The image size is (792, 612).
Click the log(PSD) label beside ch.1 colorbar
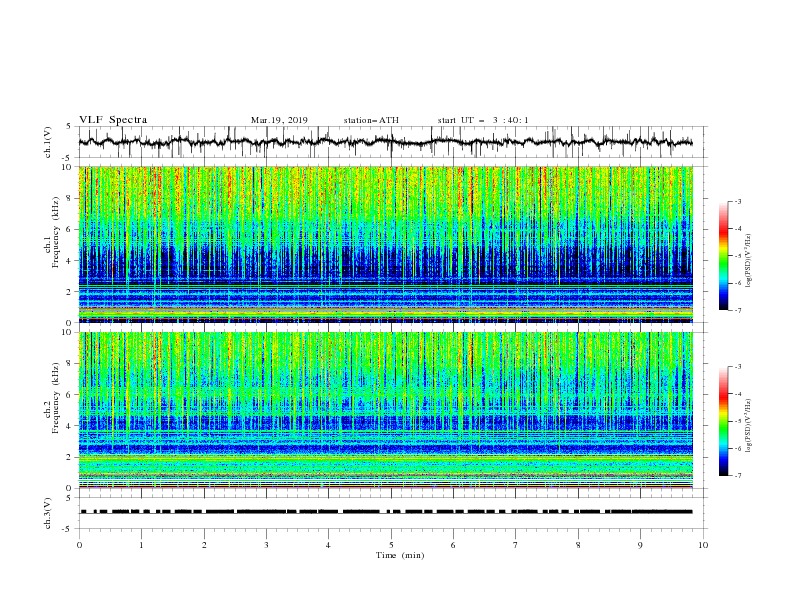tap(749, 260)
